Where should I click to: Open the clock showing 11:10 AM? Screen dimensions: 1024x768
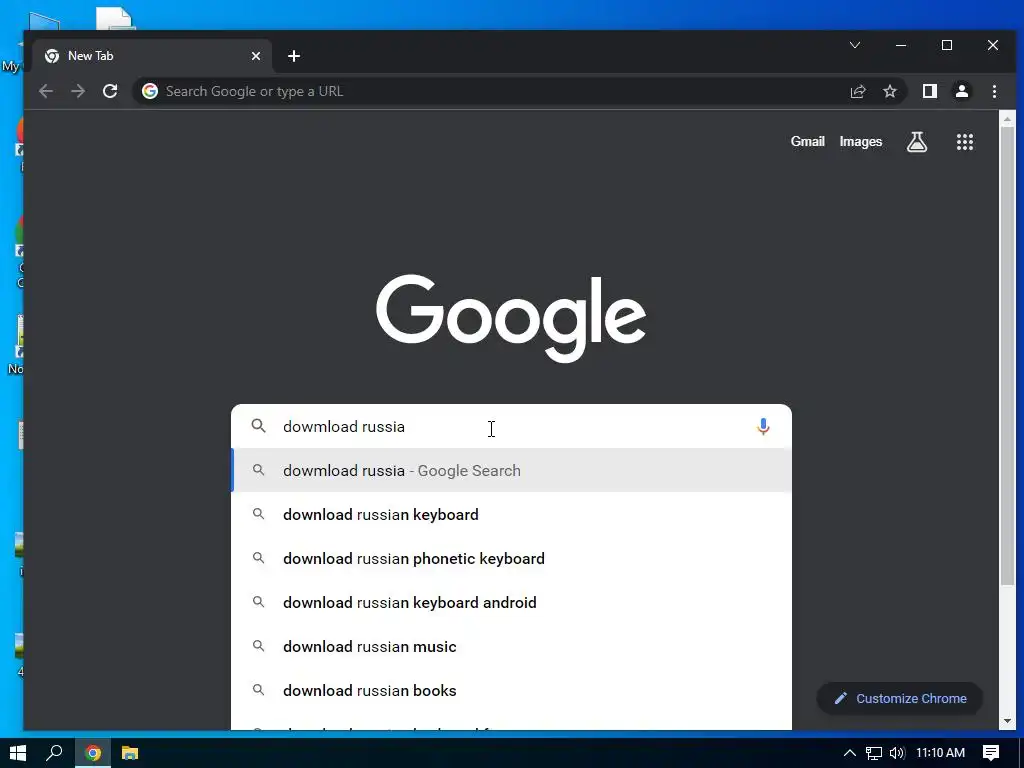[x=940, y=753]
